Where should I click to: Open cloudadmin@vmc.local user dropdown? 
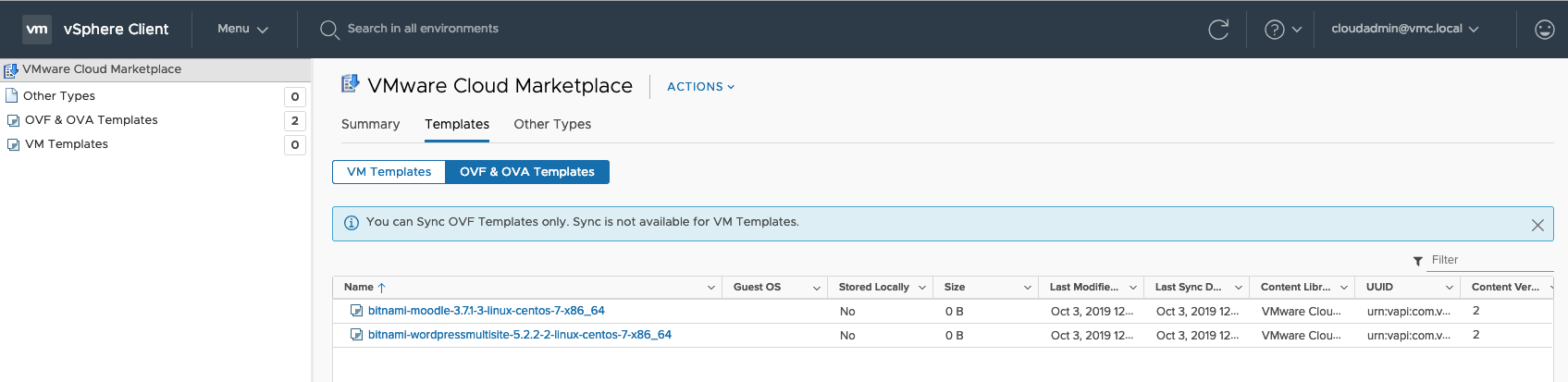pos(1404,30)
